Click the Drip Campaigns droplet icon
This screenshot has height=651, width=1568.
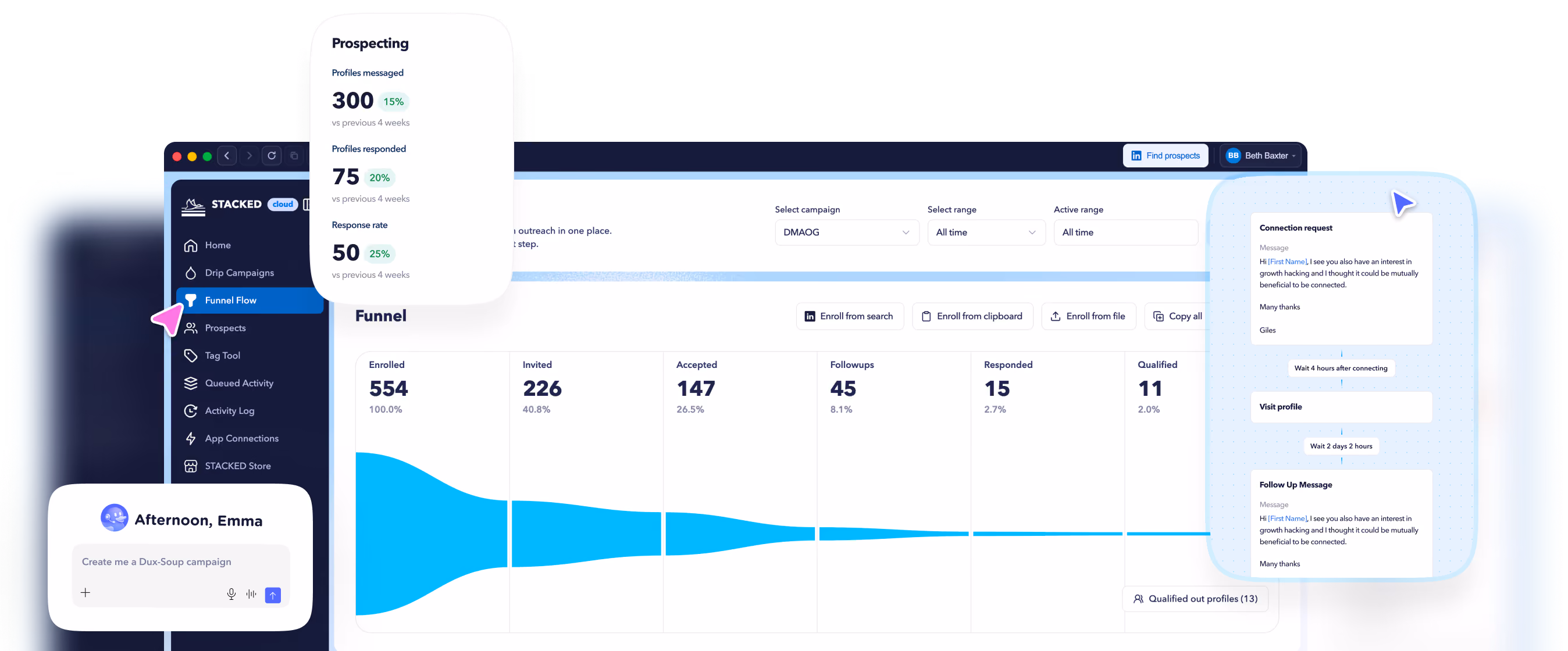[191, 273]
